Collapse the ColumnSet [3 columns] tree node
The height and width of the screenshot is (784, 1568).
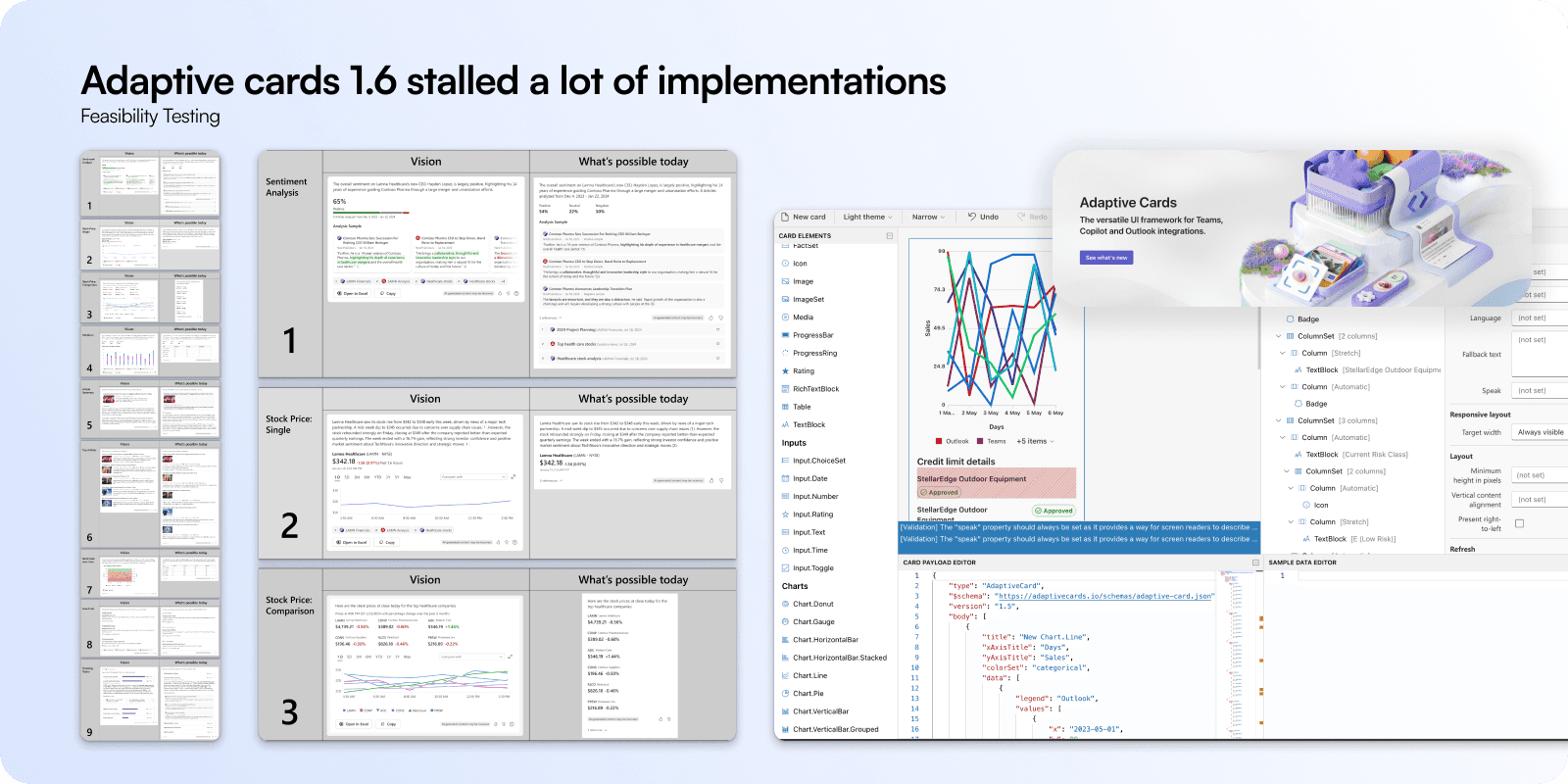[1279, 420]
